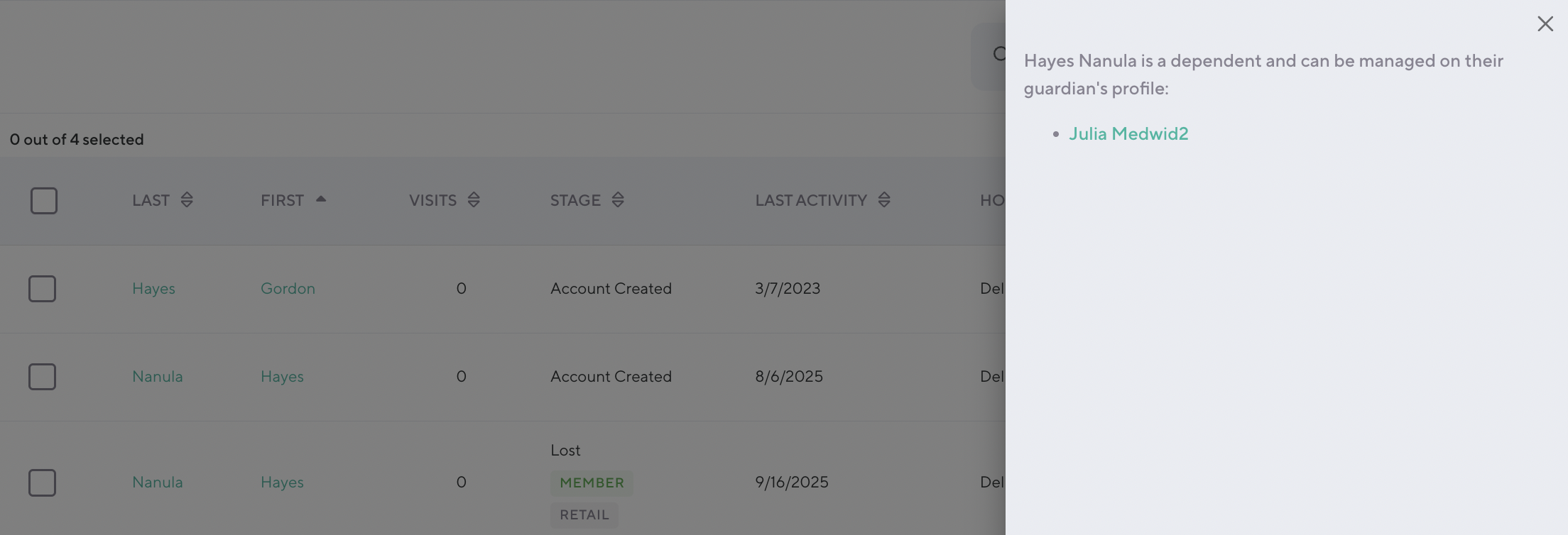This screenshot has width=1568, height=535.
Task: Click the partially hidden search magnifier icon
Action: coord(998,54)
